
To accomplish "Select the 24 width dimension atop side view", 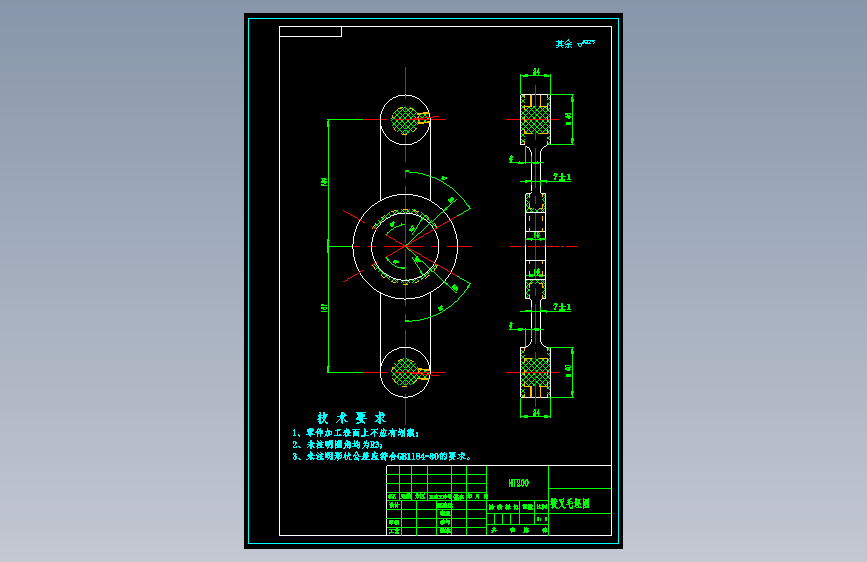I will click(x=535, y=72).
